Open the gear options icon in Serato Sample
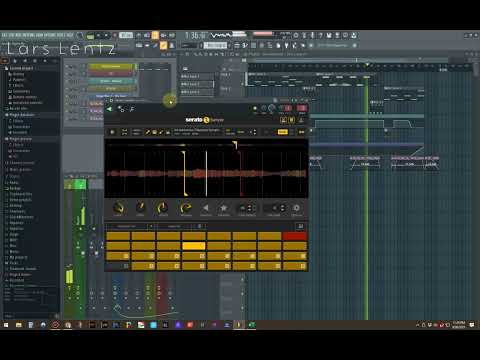 click(x=296, y=208)
